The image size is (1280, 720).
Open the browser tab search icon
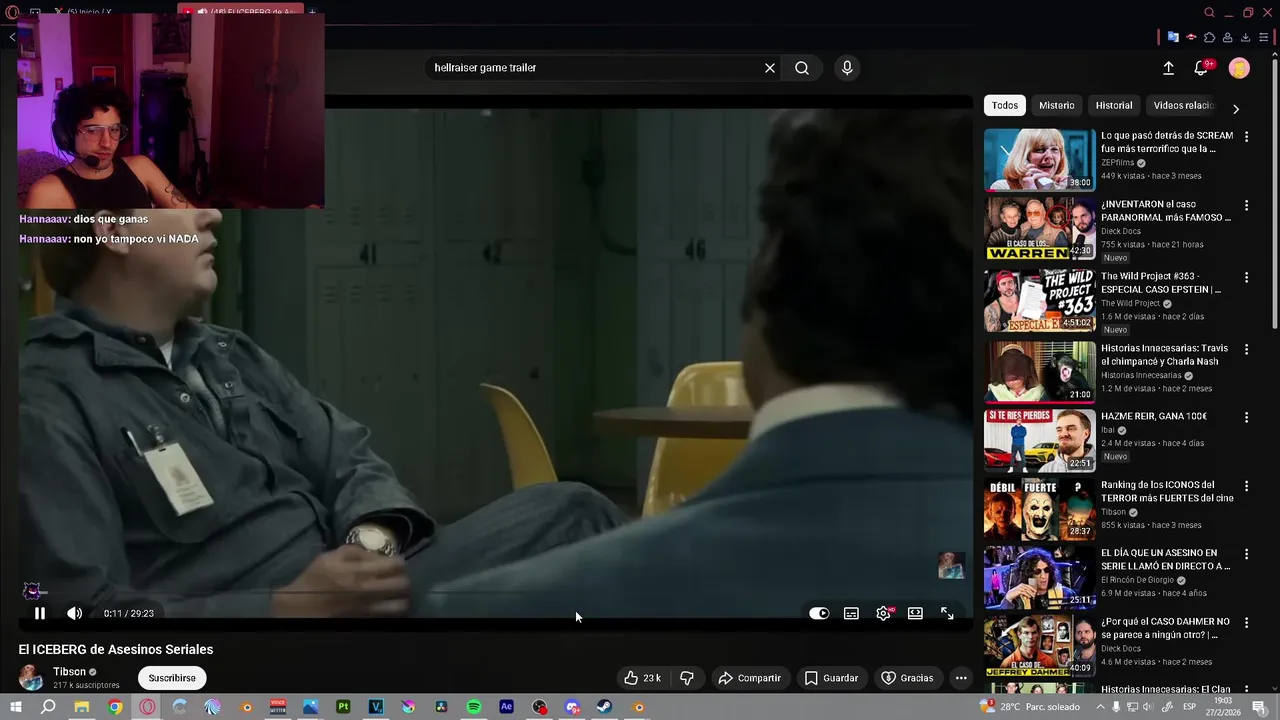pyautogui.click(x=1209, y=12)
